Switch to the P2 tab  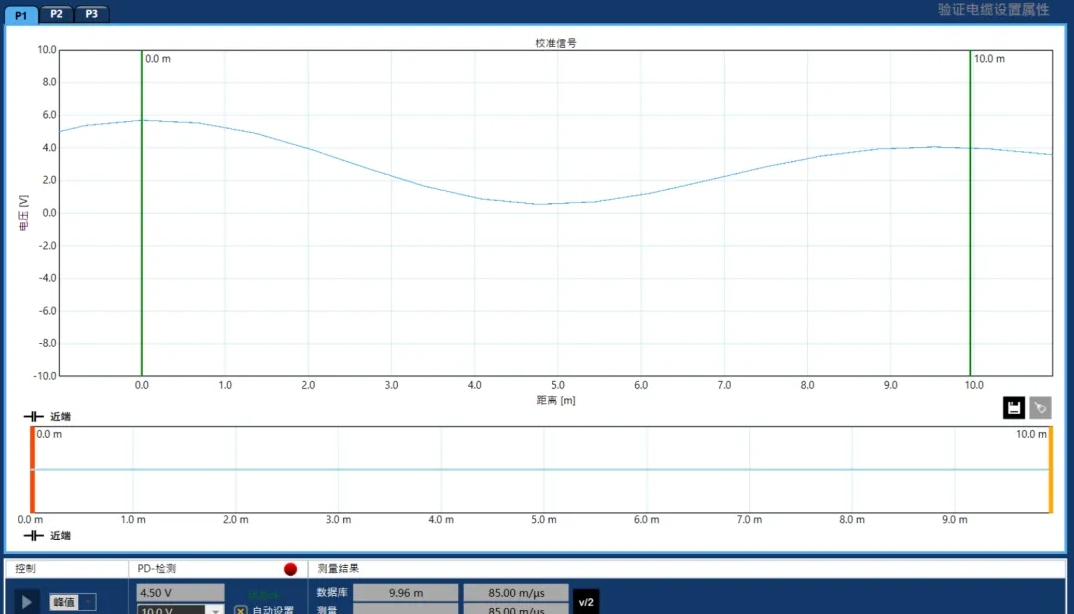[56, 13]
